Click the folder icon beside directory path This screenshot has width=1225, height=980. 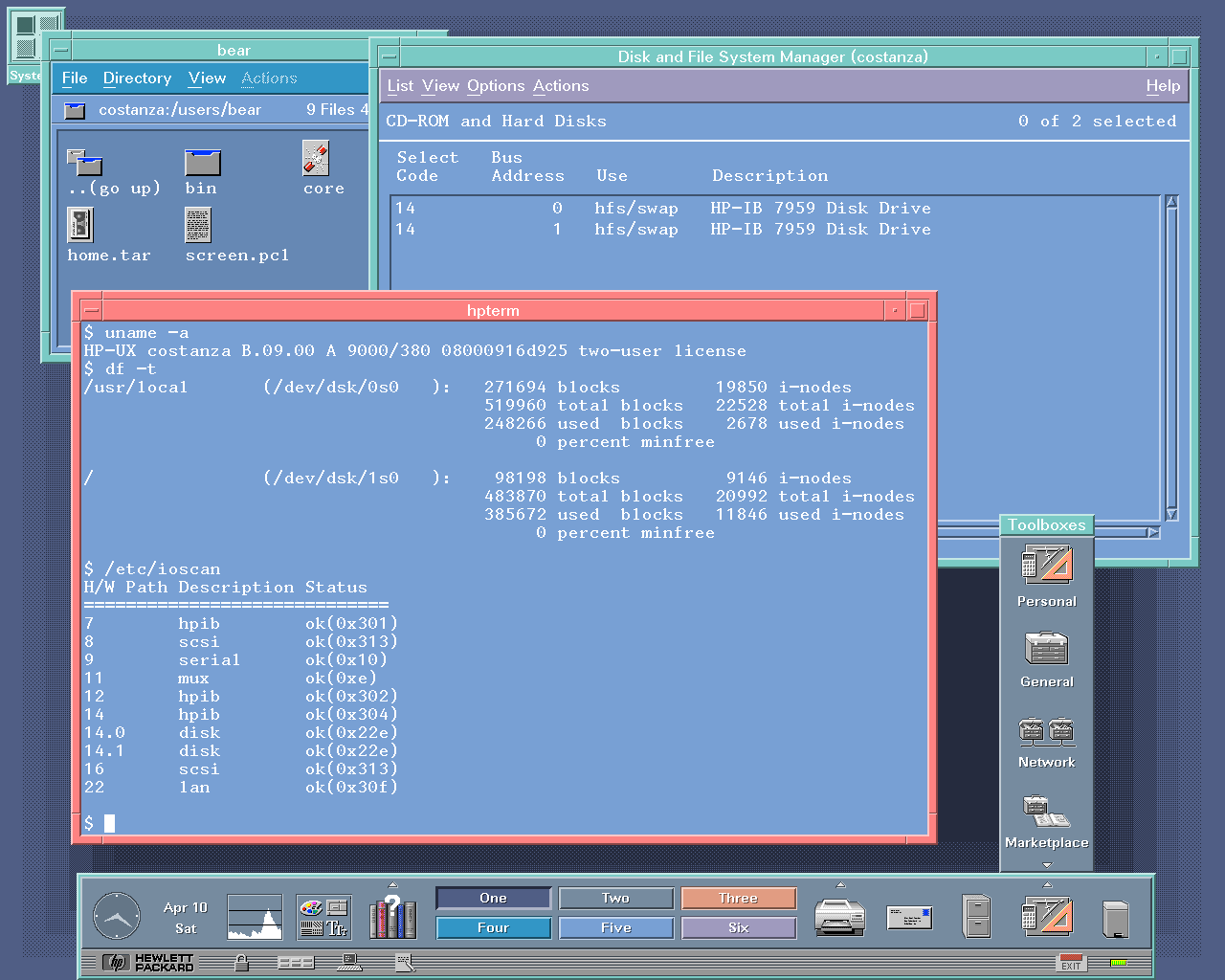click(75, 110)
